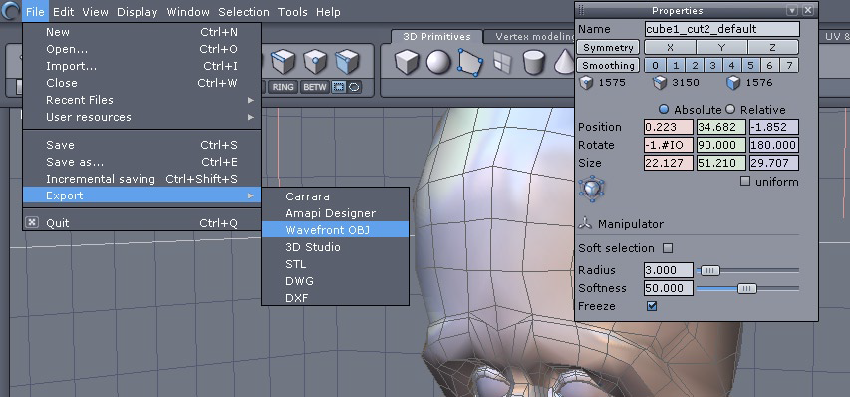Click the cone primitive icon
Screen dimensions: 850x397
tap(563, 62)
